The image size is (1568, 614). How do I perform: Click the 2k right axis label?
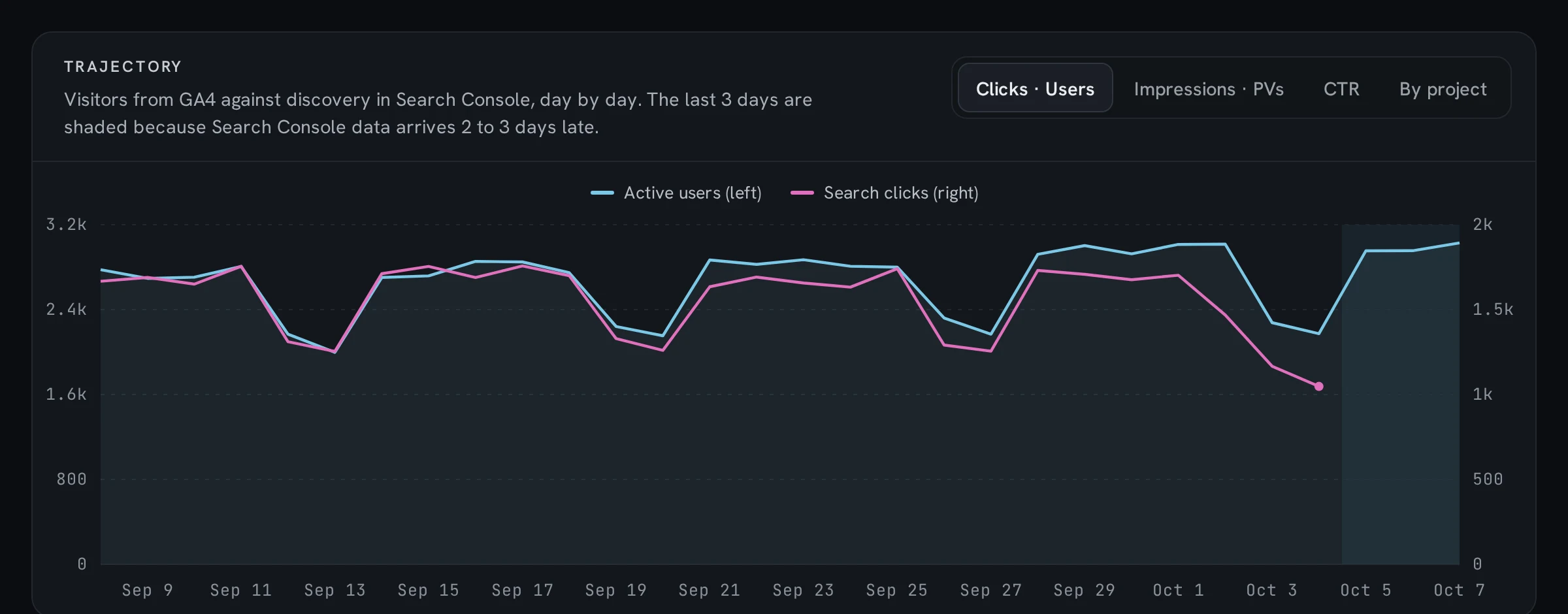(x=1482, y=225)
